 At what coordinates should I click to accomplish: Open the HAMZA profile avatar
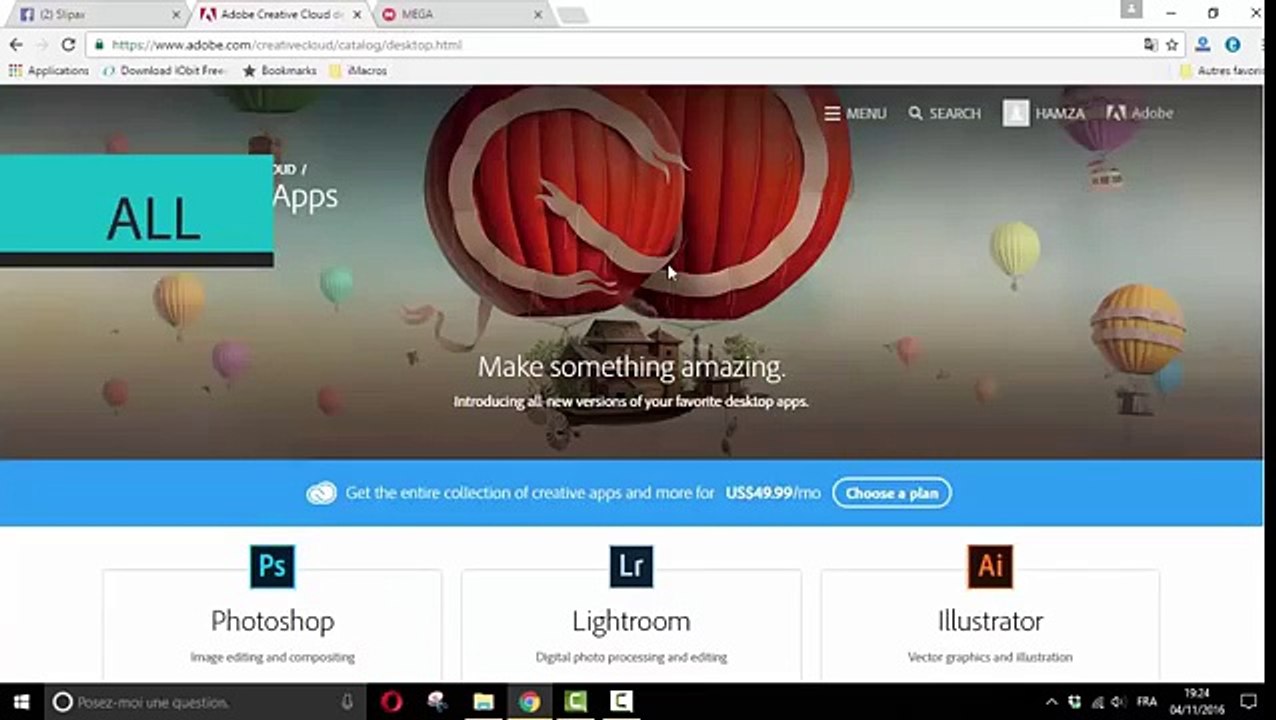pyautogui.click(x=1016, y=113)
